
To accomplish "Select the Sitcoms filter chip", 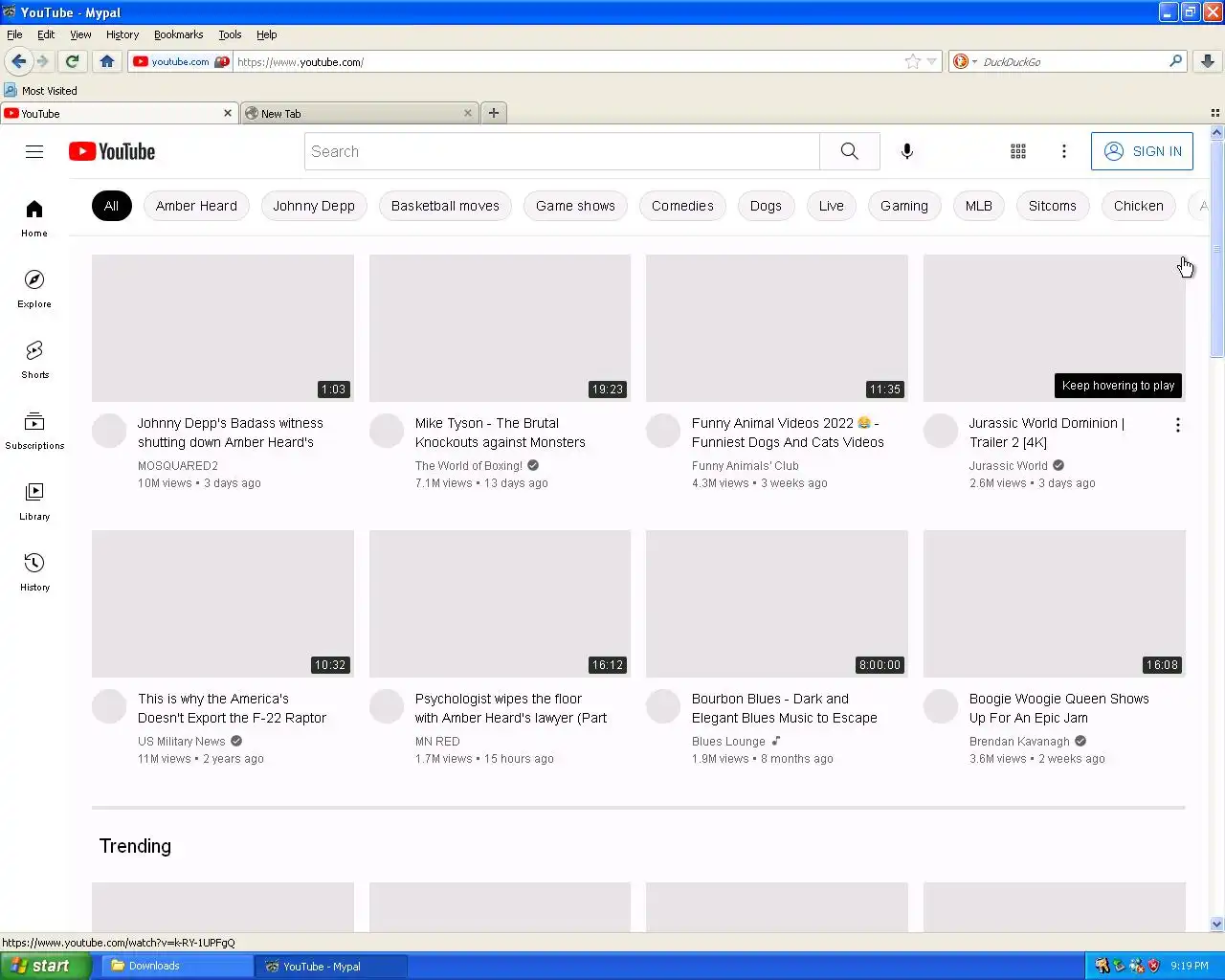I will (1053, 206).
